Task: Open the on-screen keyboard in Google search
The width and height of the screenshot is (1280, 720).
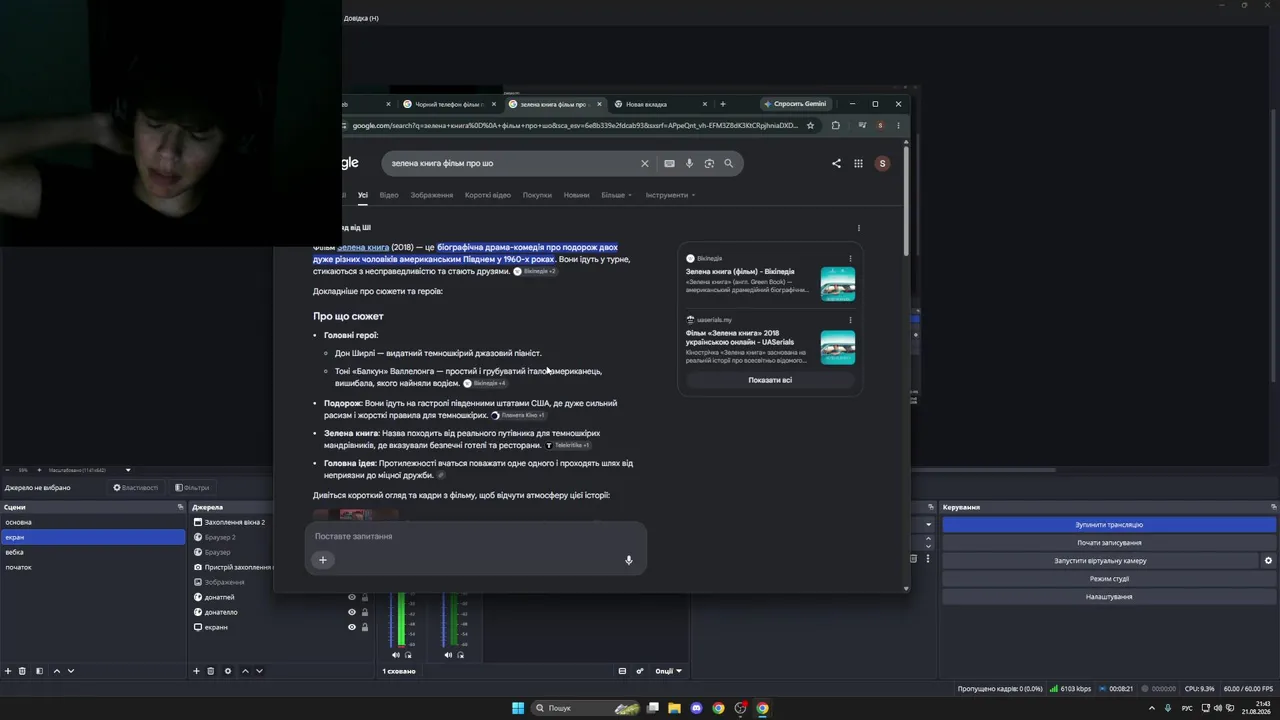Action: pos(669,163)
